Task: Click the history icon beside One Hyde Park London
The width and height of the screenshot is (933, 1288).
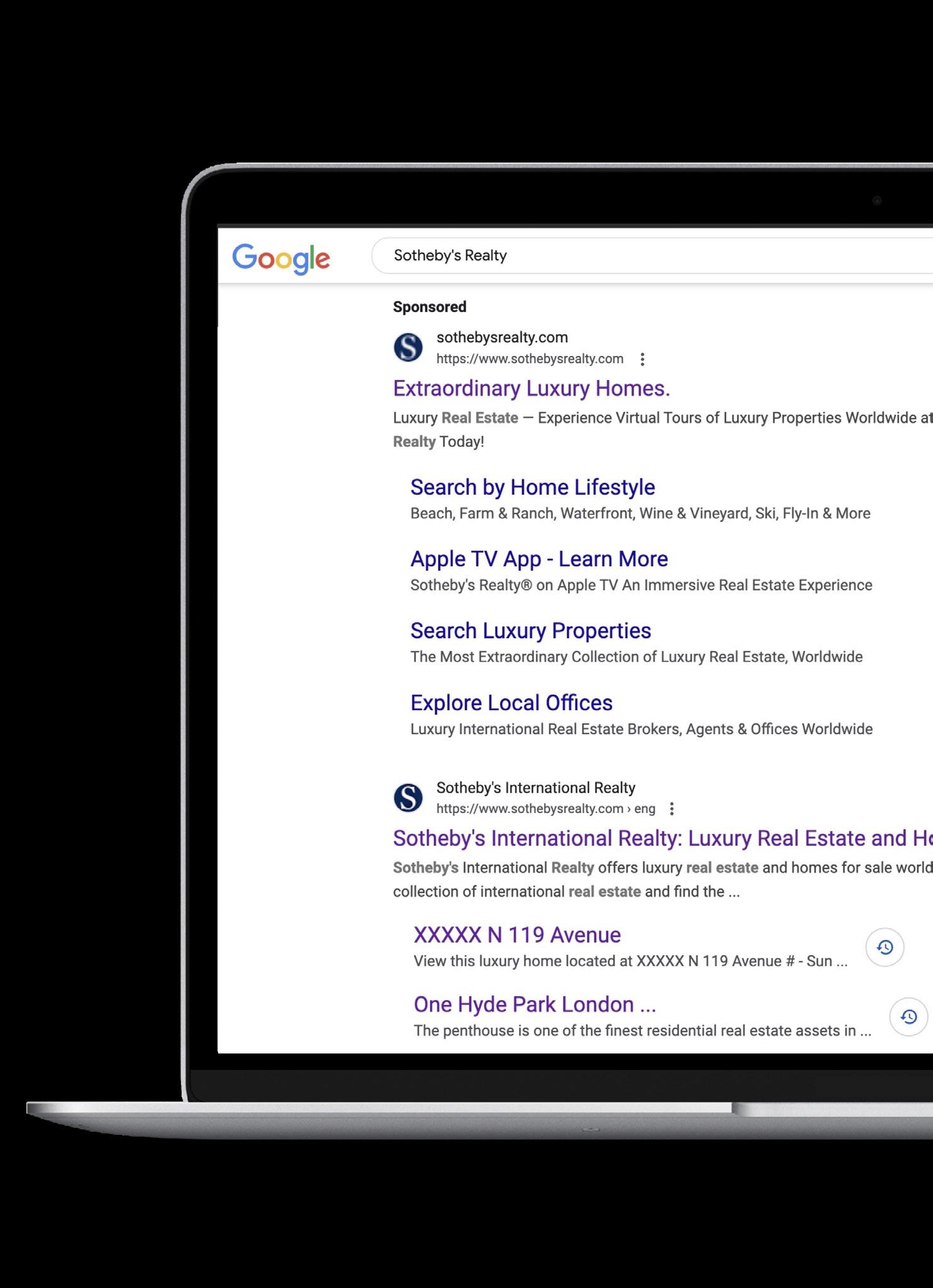Action: click(908, 1016)
